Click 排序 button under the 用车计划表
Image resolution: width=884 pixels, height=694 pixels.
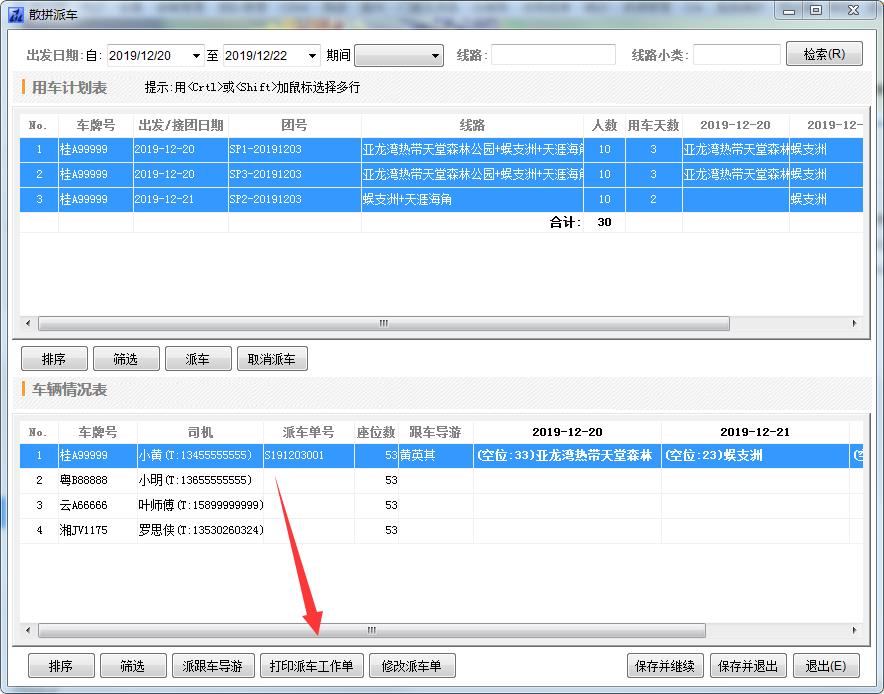[x=54, y=359]
